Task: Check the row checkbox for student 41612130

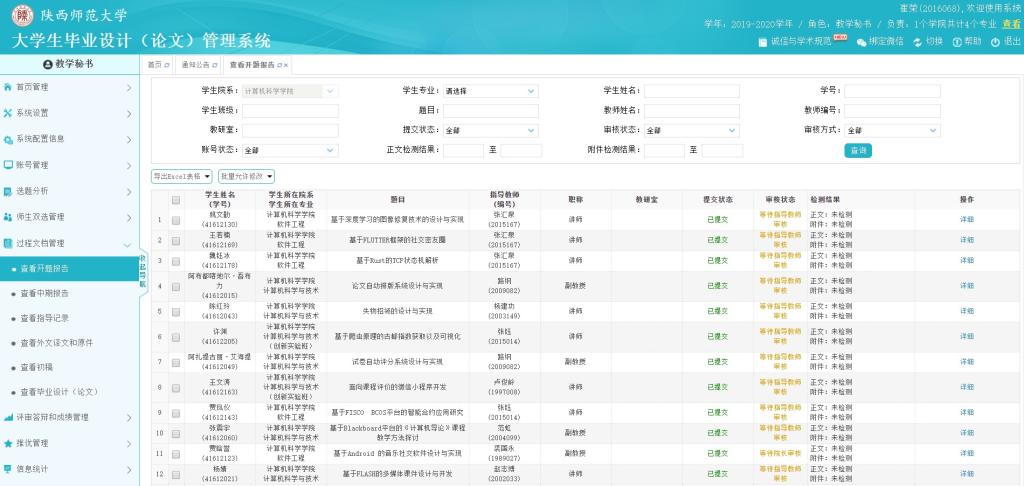Action: coord(177,219)
